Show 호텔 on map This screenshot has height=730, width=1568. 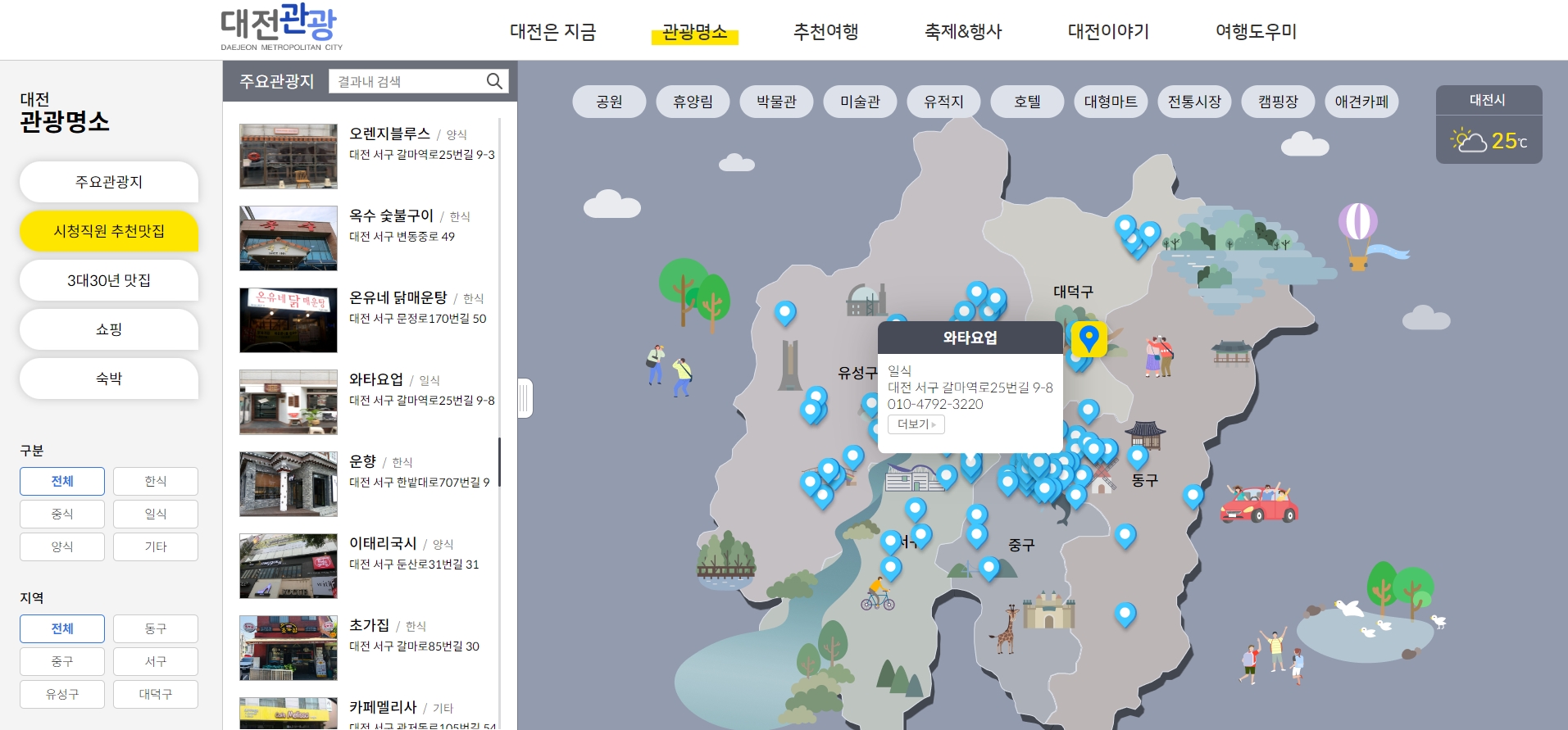(x=1027, y=102)
